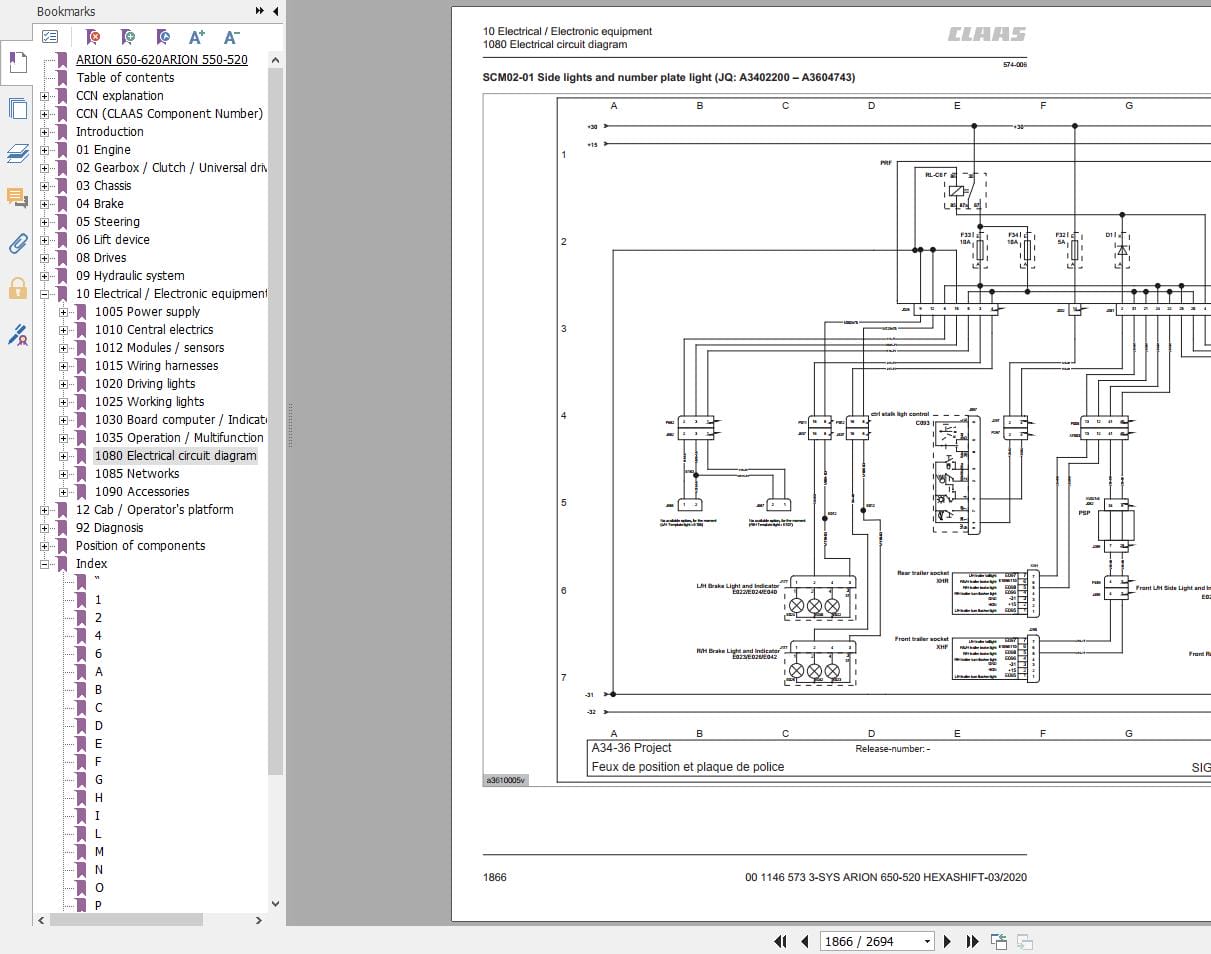
Task: Collapse the Bookmarks panel with left arrow
Action: point(275,11)
